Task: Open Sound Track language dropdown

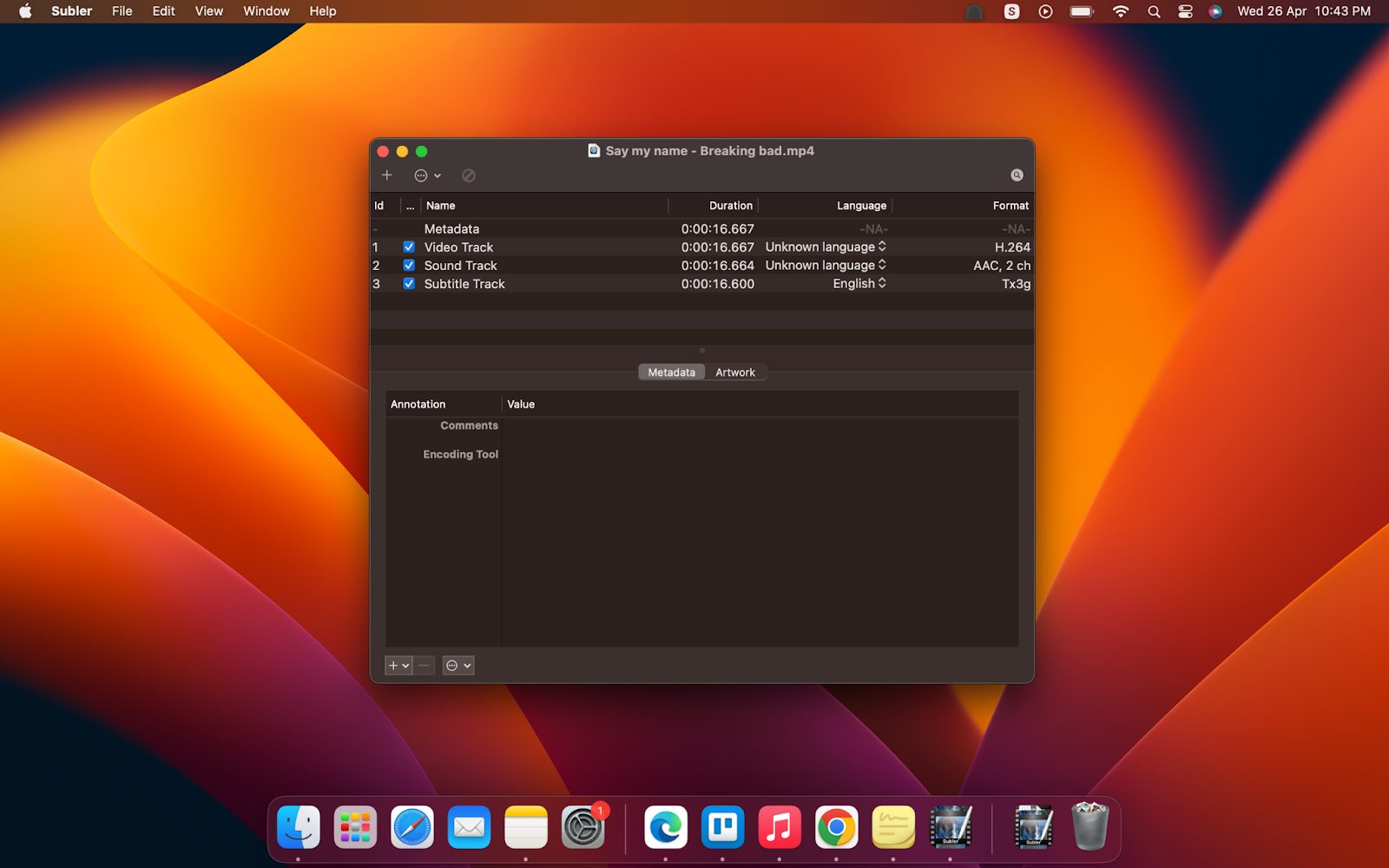Action: pyautogui.click(x=826, y=266)
